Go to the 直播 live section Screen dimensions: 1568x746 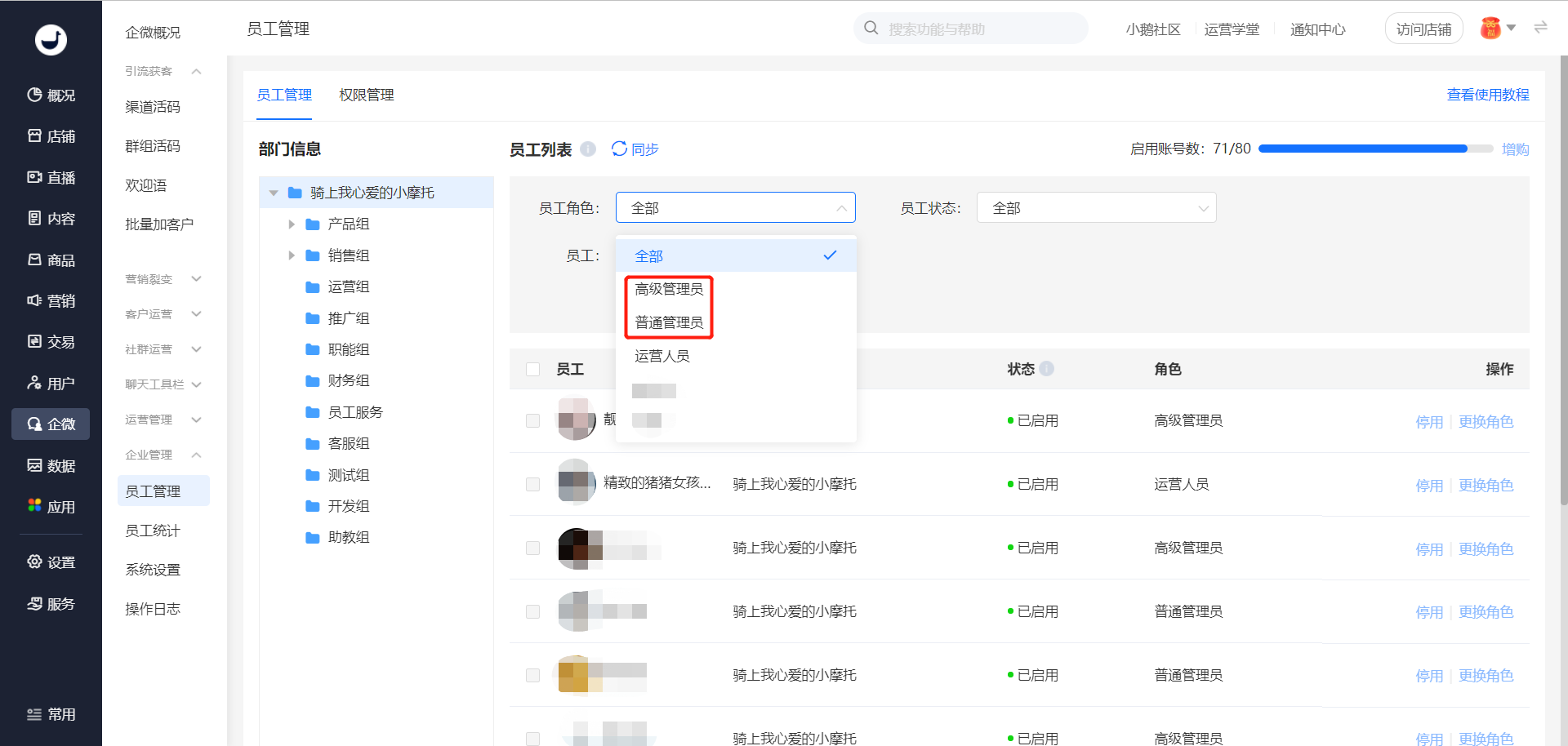tap(51, 177)
